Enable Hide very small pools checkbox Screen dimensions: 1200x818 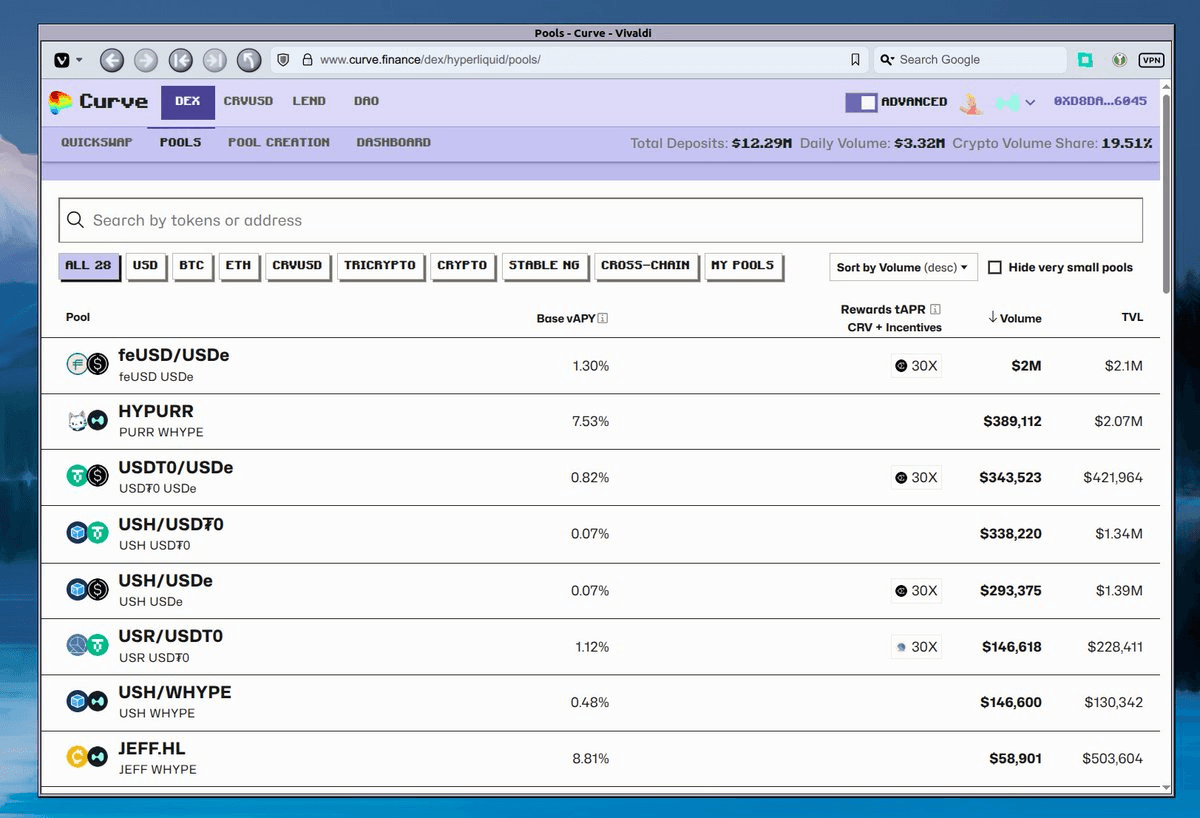pos(995,267)
